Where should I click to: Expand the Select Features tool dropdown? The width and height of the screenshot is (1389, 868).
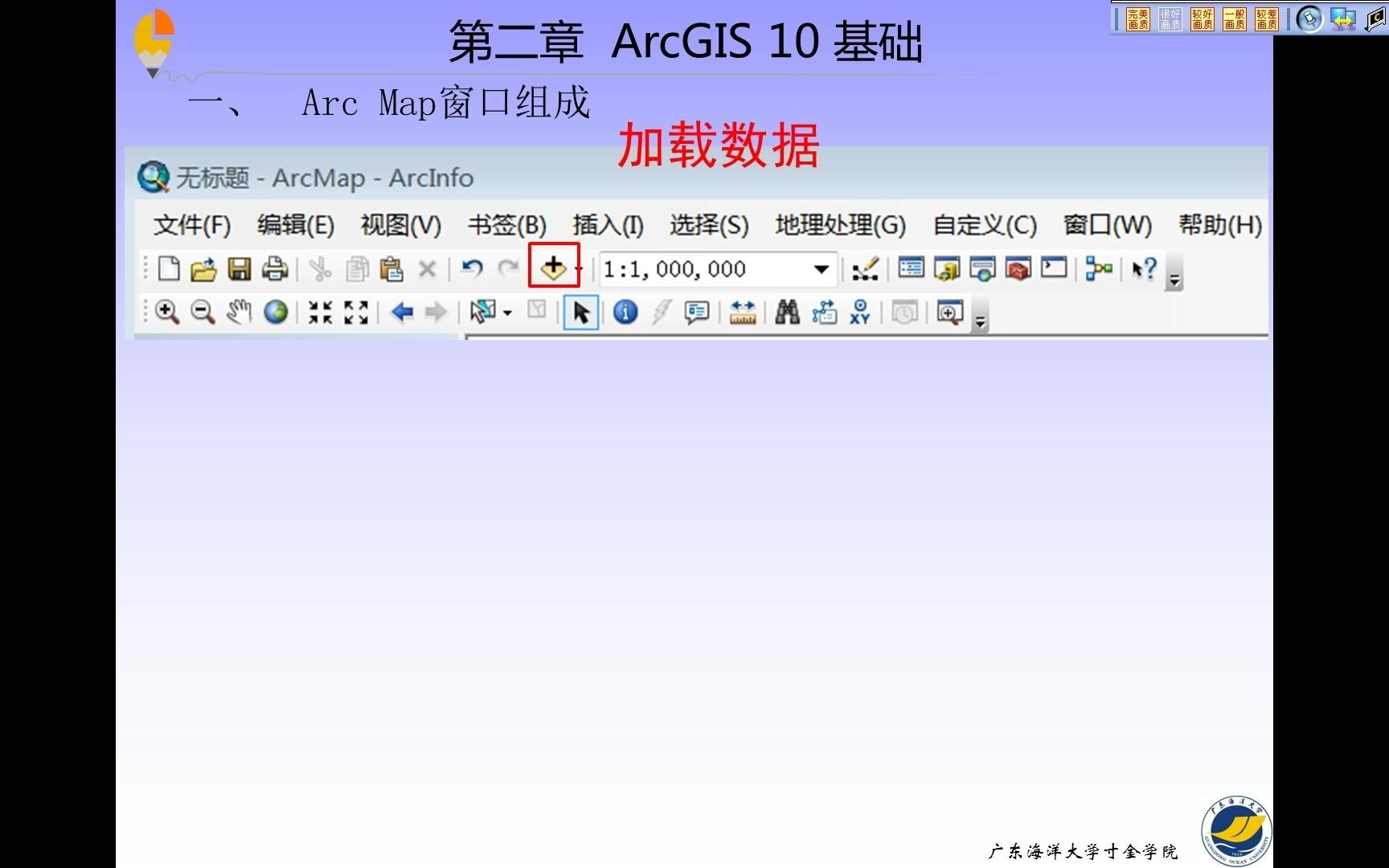tap(507, 313)
